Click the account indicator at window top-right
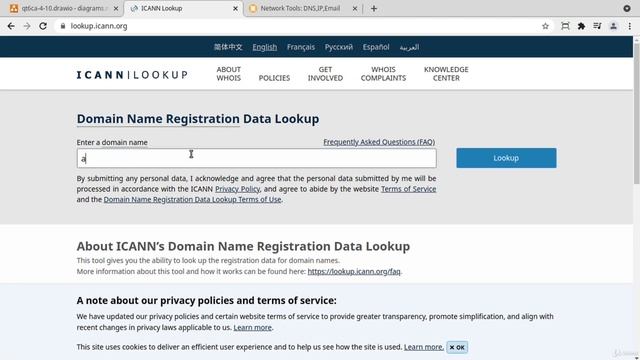The image size is (640, 360). coord(627,8)
